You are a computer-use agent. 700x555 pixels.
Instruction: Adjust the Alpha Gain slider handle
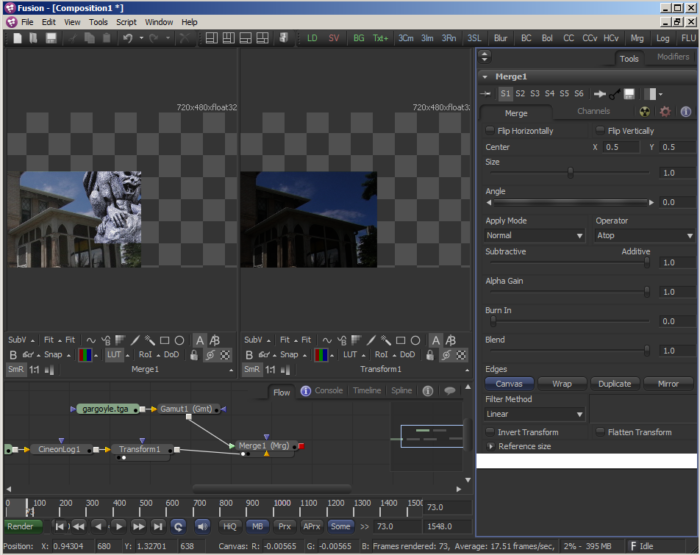[x=647, y=292]
